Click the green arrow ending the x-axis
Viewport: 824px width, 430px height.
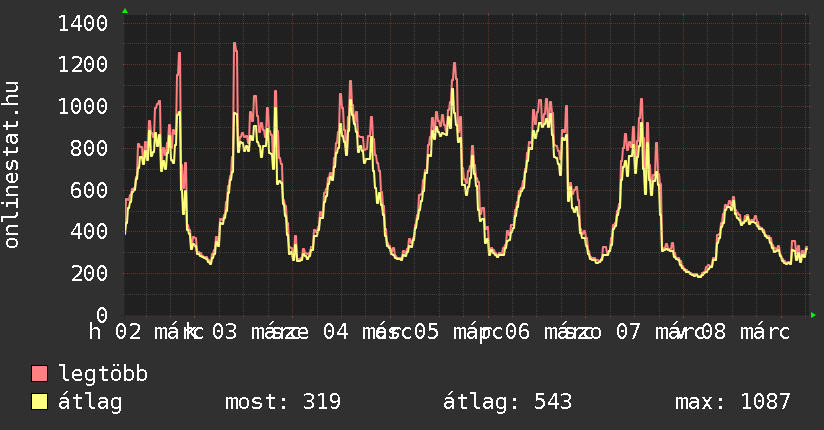pyautogui.click(x=813, y=315)
